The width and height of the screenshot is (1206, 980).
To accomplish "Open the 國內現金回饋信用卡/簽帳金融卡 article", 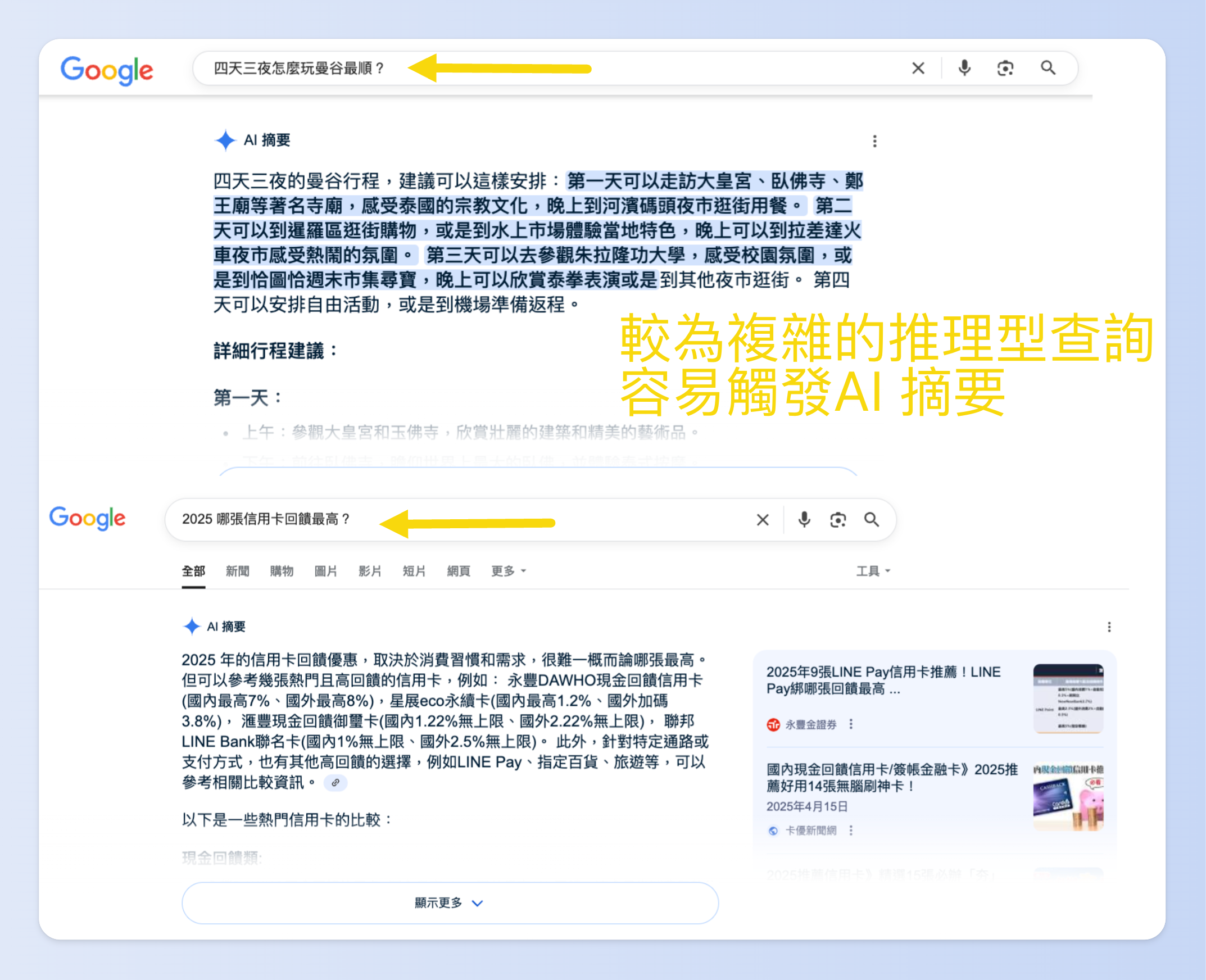I will (x=892, y=777).
